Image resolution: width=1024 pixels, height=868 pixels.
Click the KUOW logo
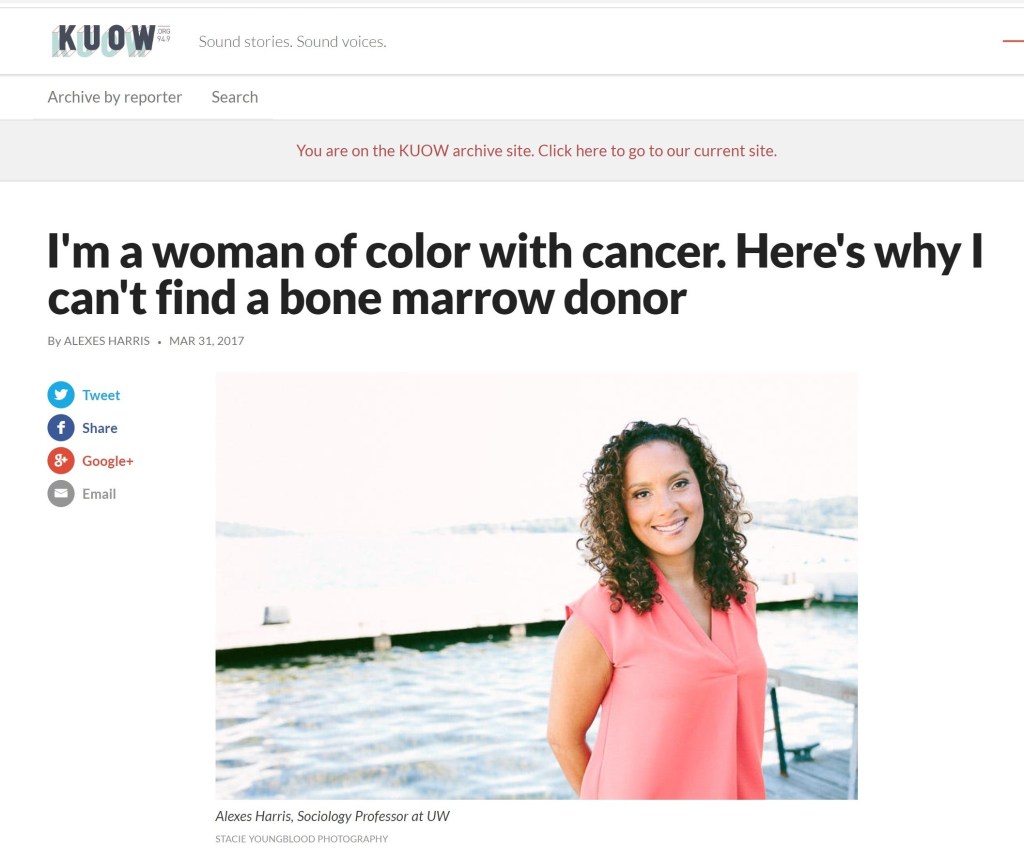111,41
